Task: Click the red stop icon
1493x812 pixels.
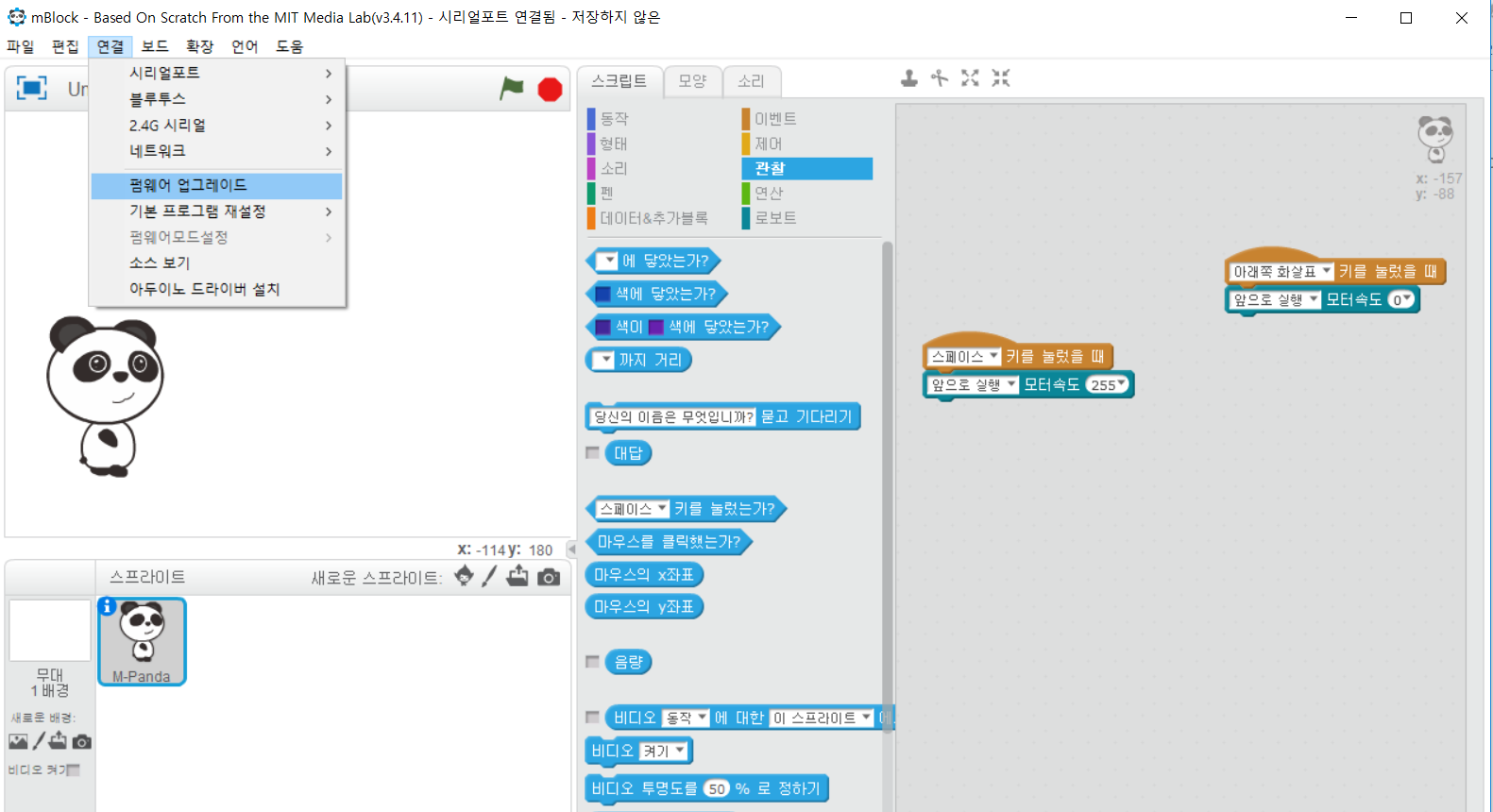Action: (550, 90)
